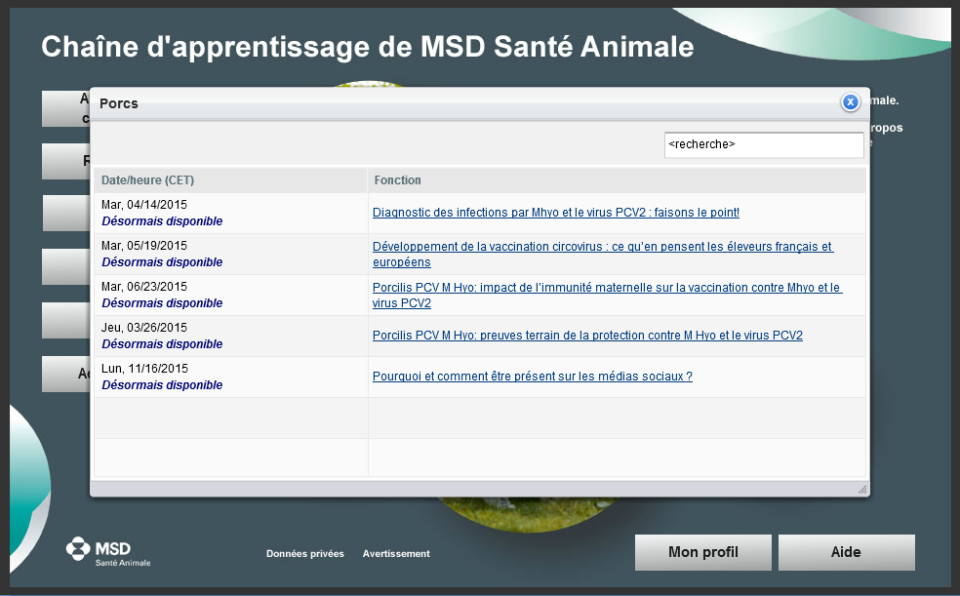
Task: Open the Porcilis PCV M Hyo preuves terrain link
Action: pos(587,336)
